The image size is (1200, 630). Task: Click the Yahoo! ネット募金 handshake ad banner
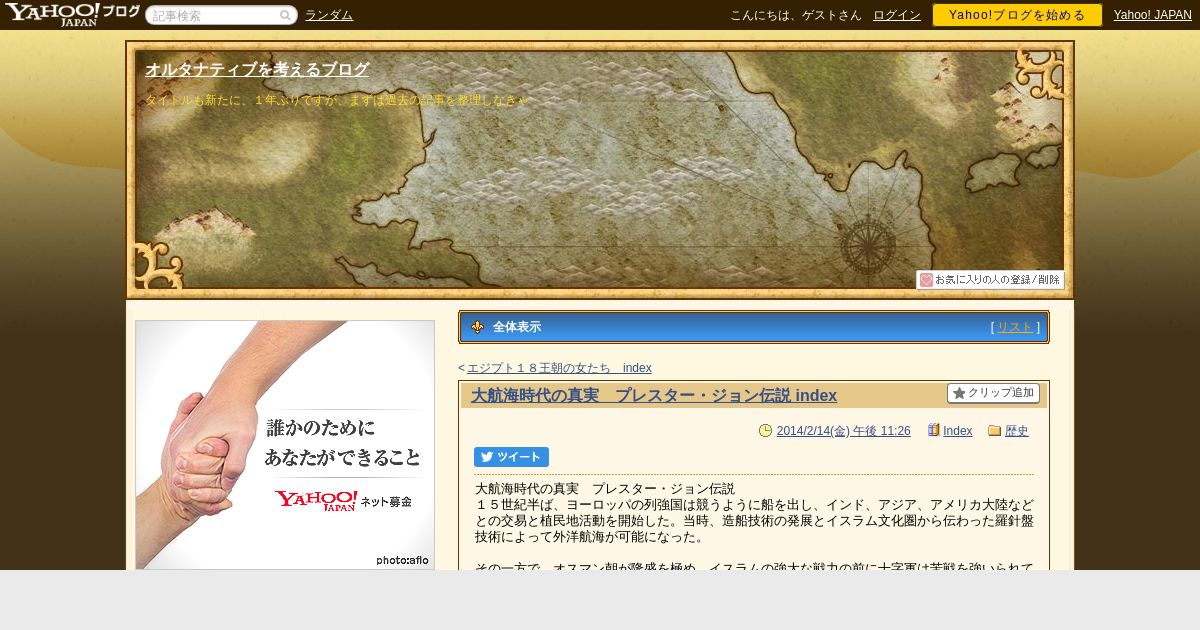(285, 445)
